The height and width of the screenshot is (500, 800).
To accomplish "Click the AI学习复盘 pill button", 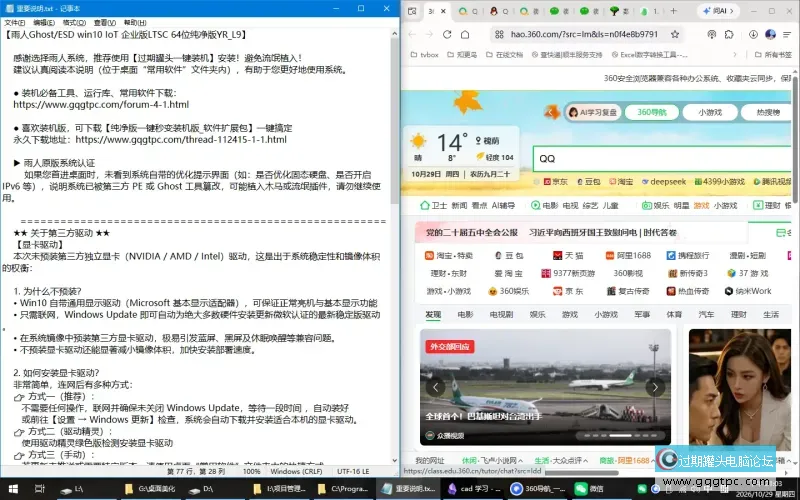I will pos(592,112).
